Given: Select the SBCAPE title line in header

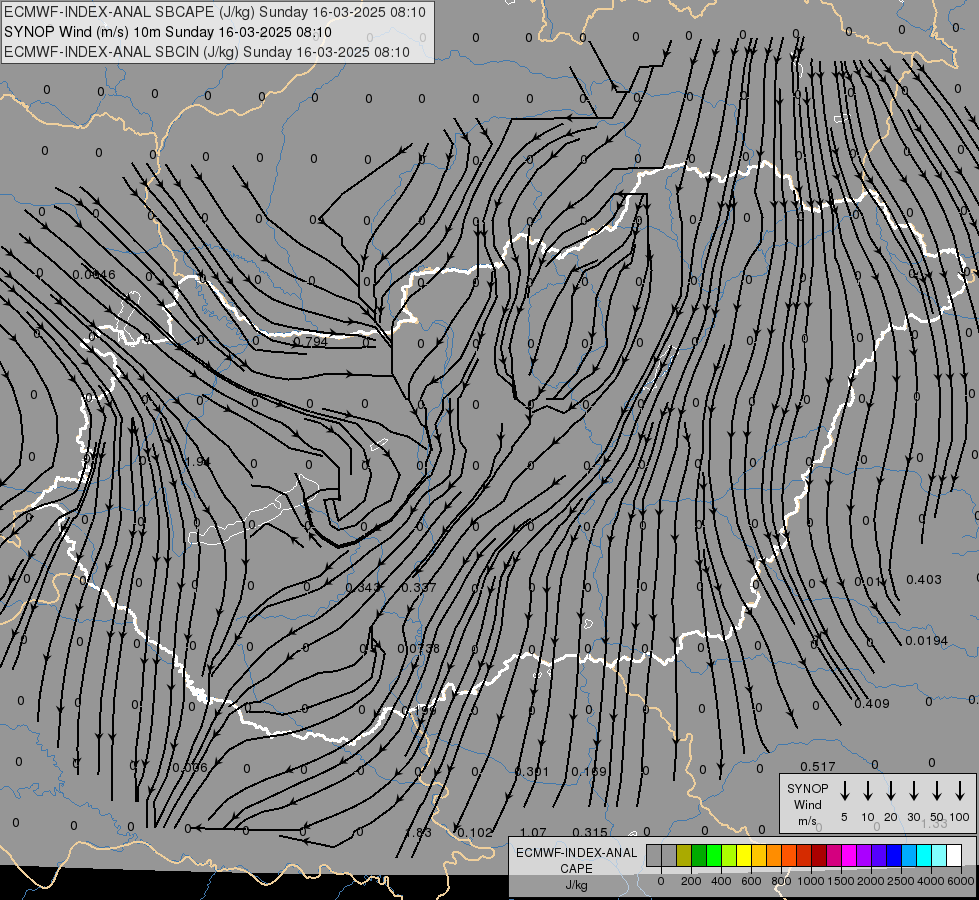Looking at the screenshot, I should pos(215,12).
